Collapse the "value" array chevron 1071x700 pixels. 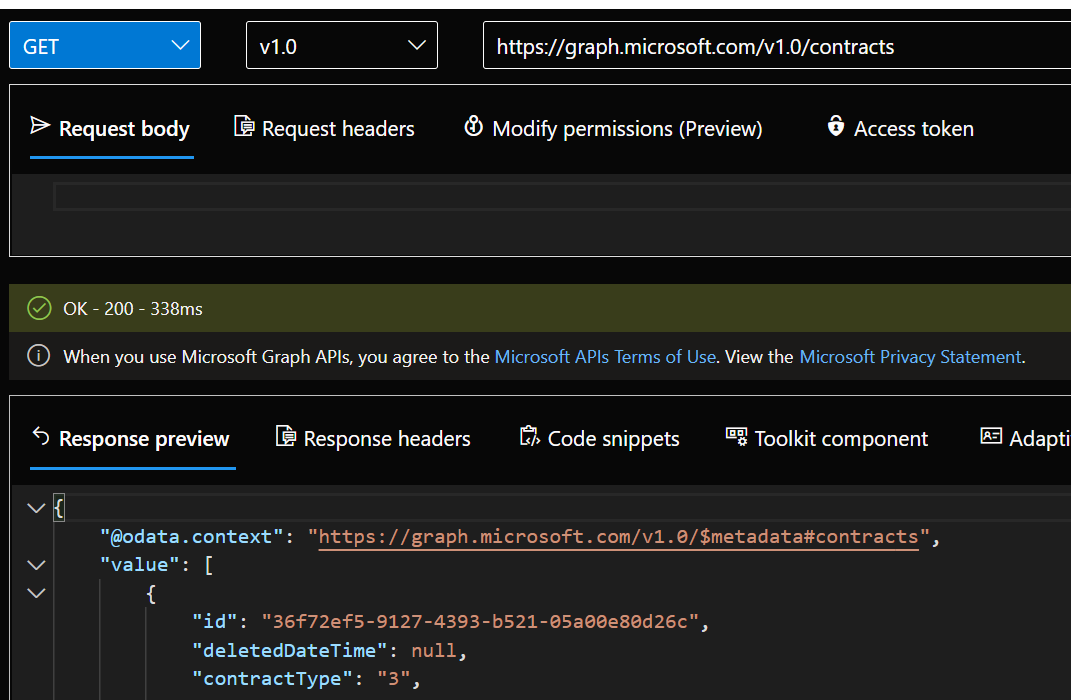point(36,565)
